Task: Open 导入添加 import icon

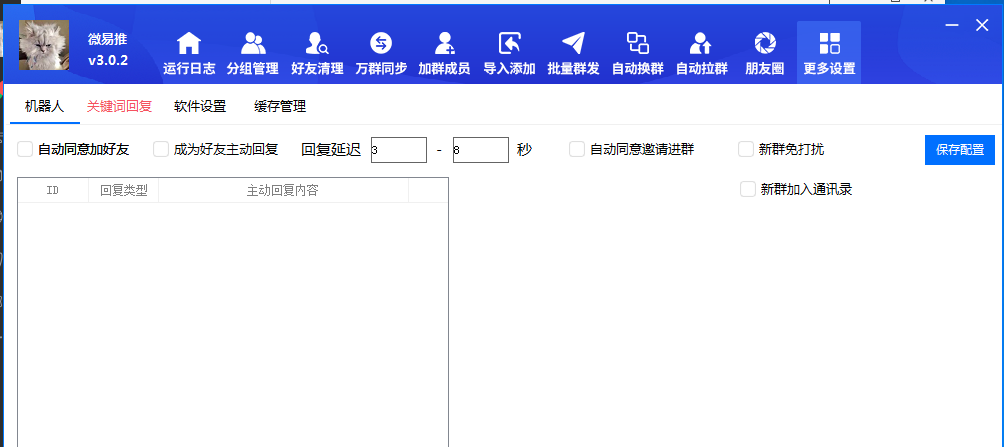Action: [509, 44]
